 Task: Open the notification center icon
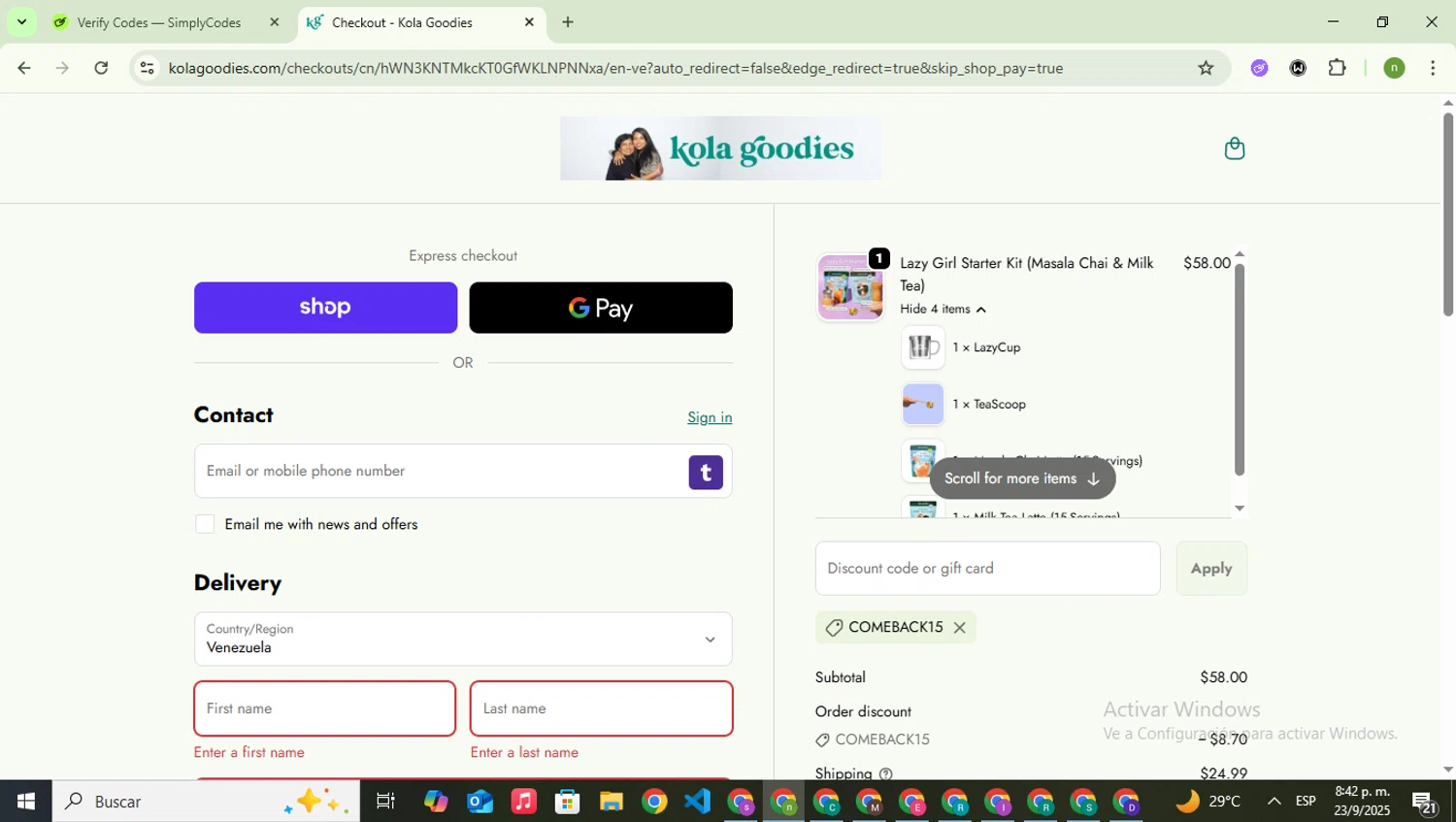[x=1424, y=802]
